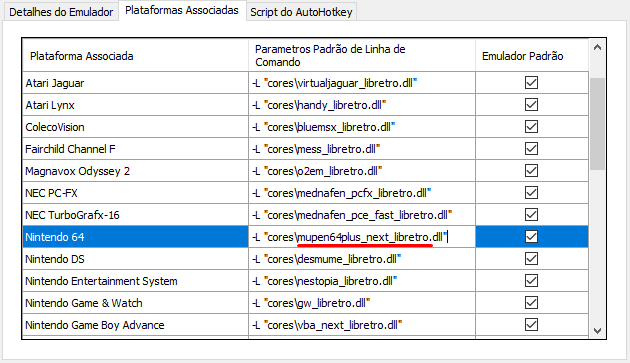Screen dimensions: 630x363
Task: Click the scroll up arrow of the list
Action: (x=597, y=48)
